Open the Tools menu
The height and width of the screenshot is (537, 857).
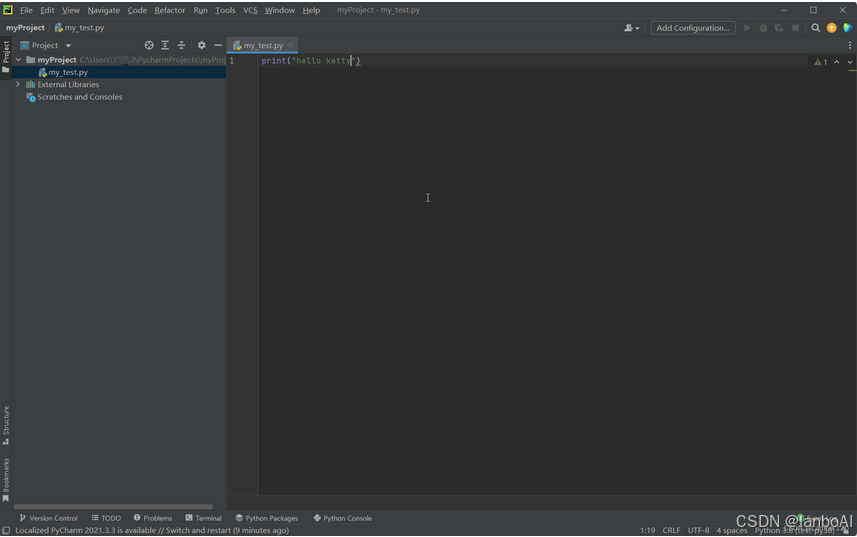225,10
